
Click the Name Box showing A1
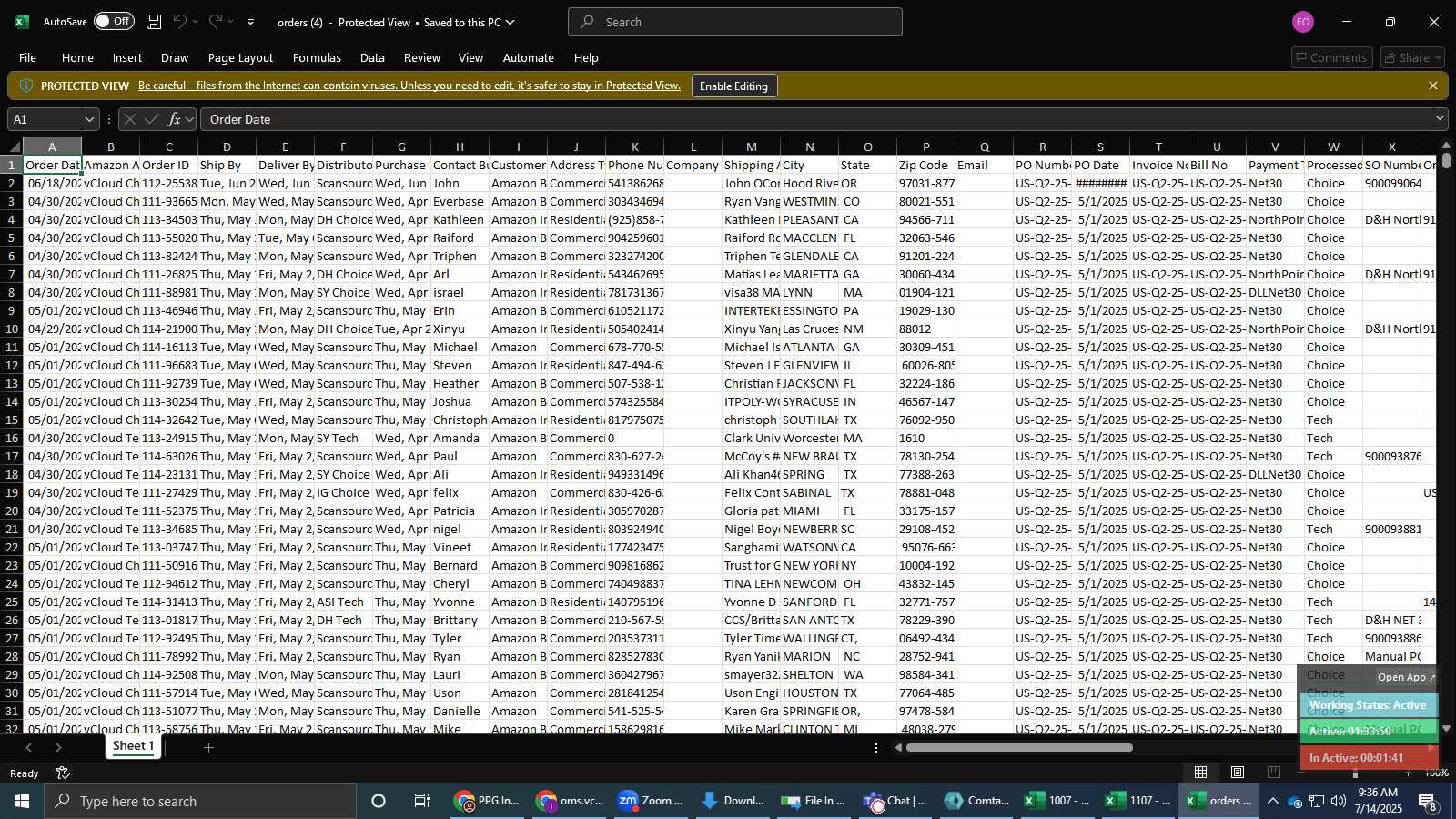(x=45, y=119)
